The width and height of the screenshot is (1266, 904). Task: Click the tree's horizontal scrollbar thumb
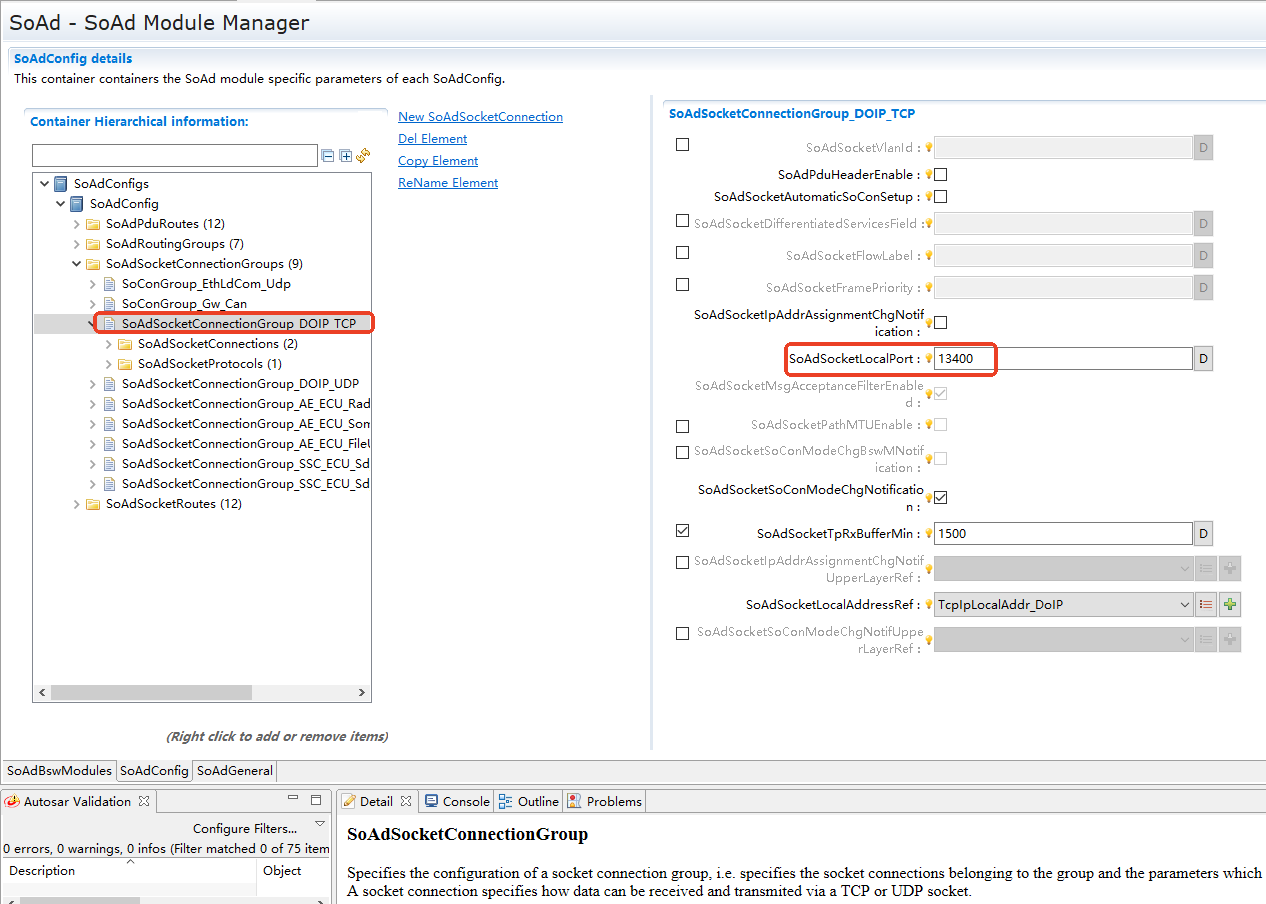click(x=150, y=692)
